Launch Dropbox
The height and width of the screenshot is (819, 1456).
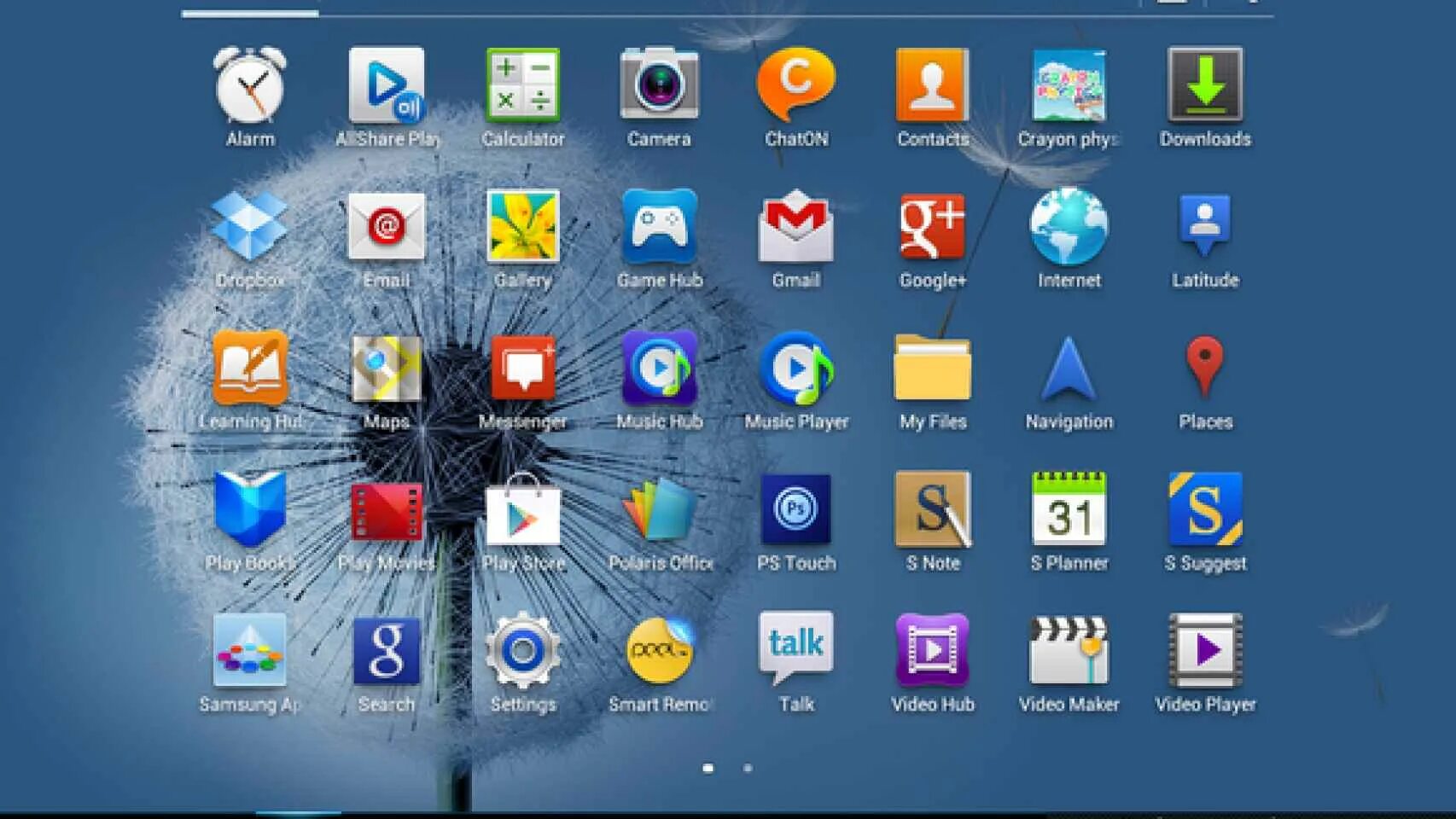[250, 226]
